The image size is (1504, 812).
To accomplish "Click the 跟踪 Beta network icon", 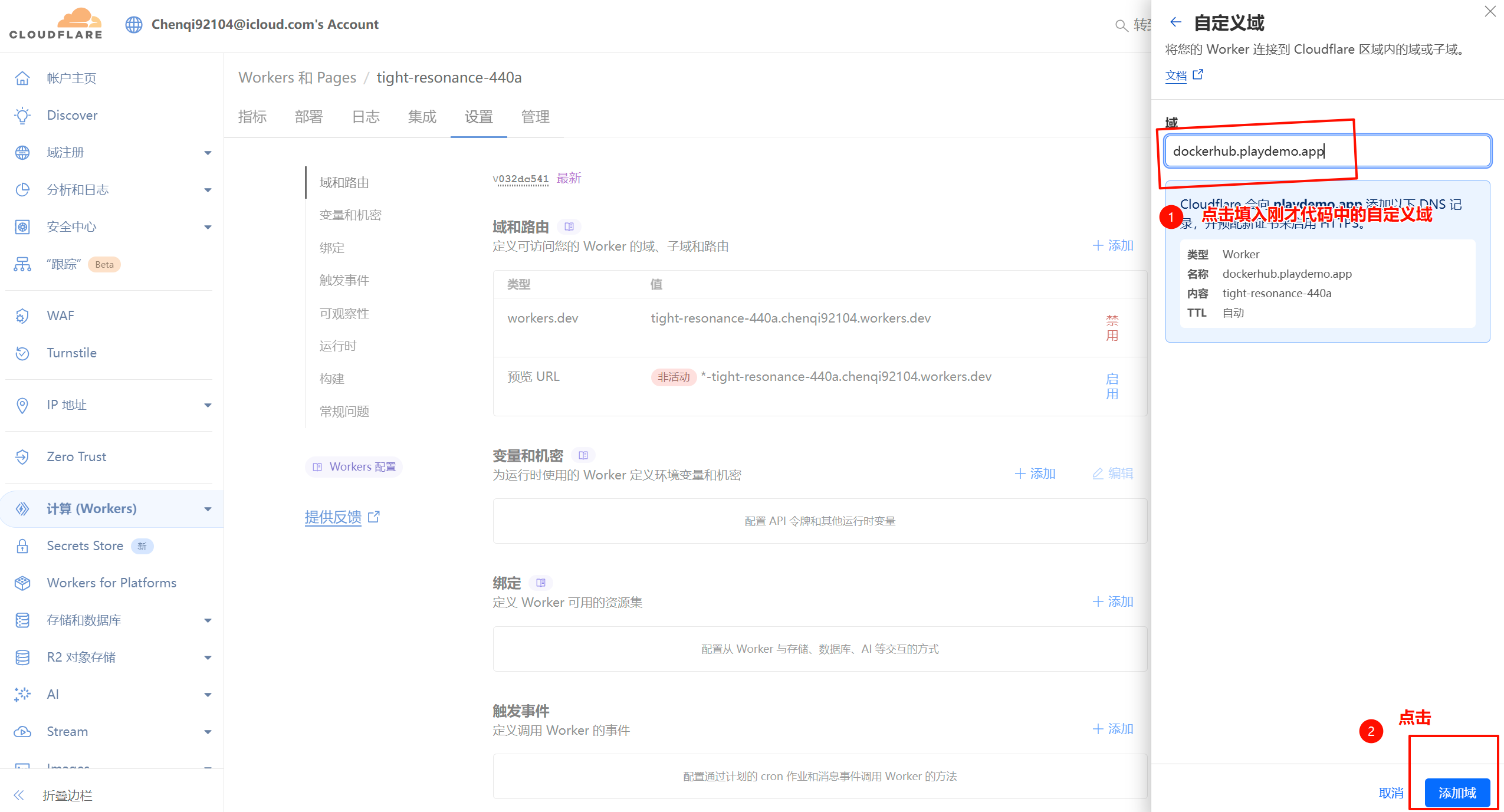I will (22, 264).
